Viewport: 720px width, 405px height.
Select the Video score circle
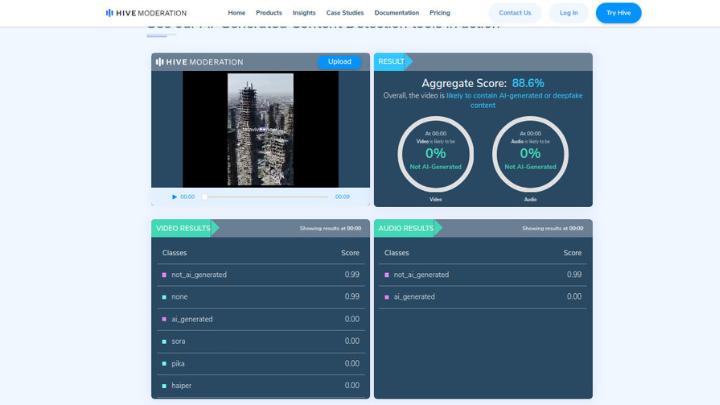click(x=435, y=153)
